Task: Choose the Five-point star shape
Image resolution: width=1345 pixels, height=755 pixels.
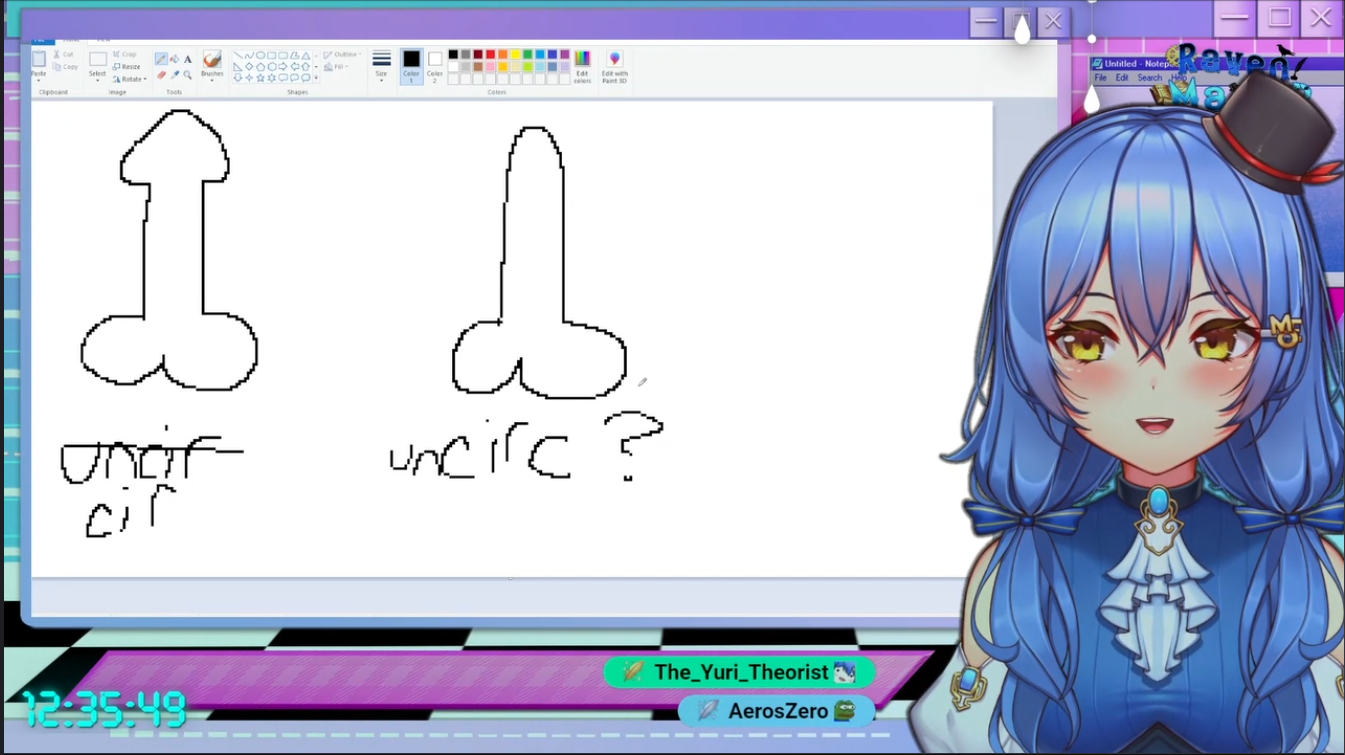Action: tap(260, 78)
